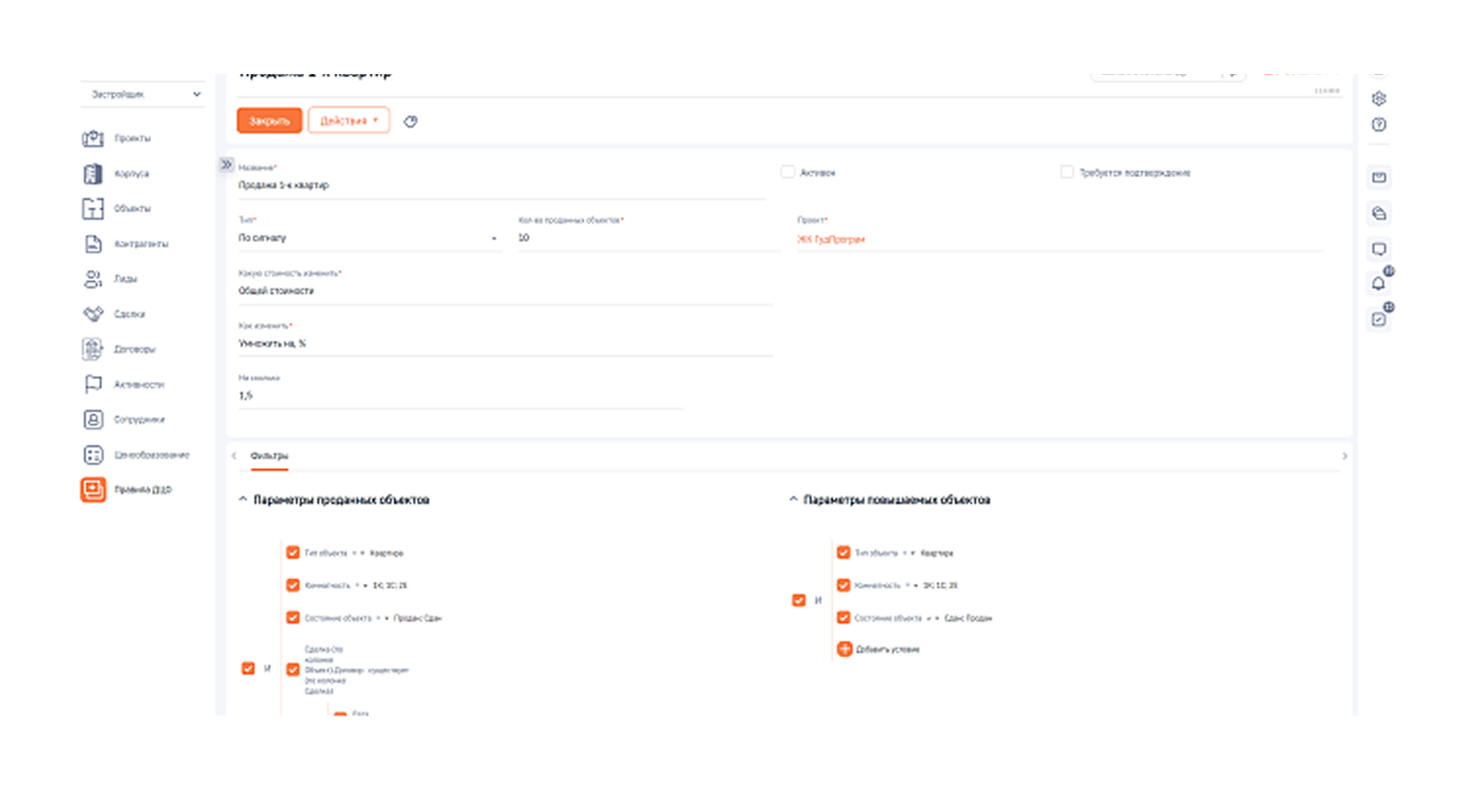The image size is (1474, 812).
Task: Click the Кол-во проданных объектов field
Action: (649, 238)
